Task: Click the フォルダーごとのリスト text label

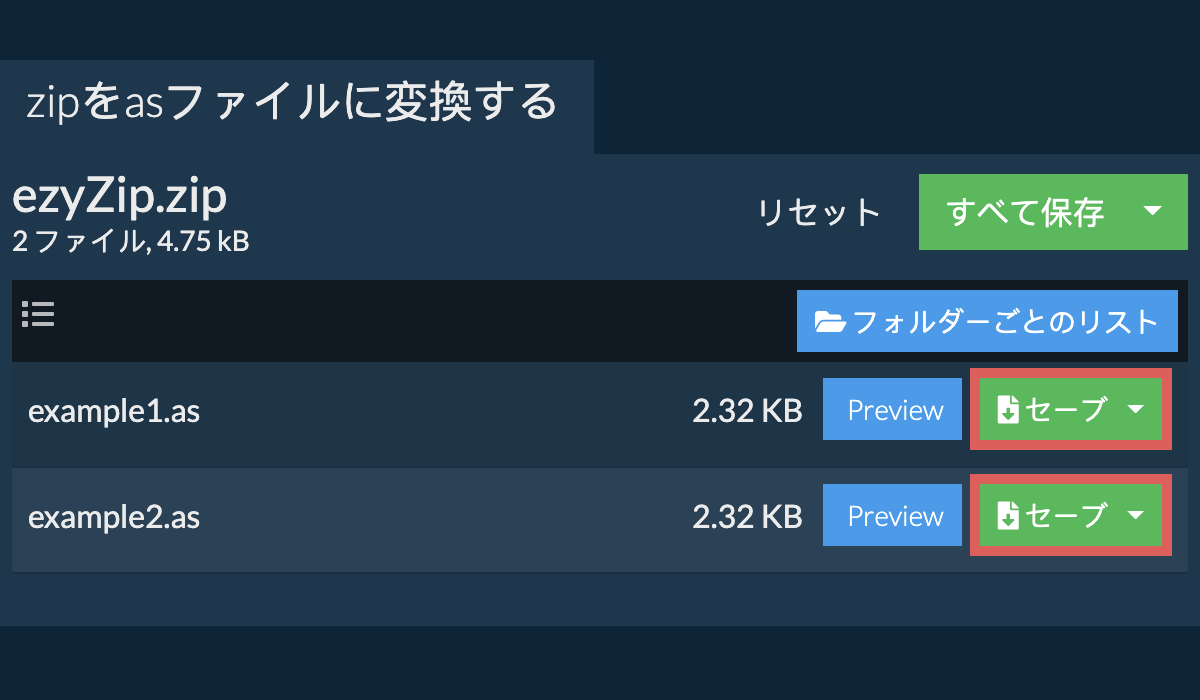Action: (x=1005, y=322)
